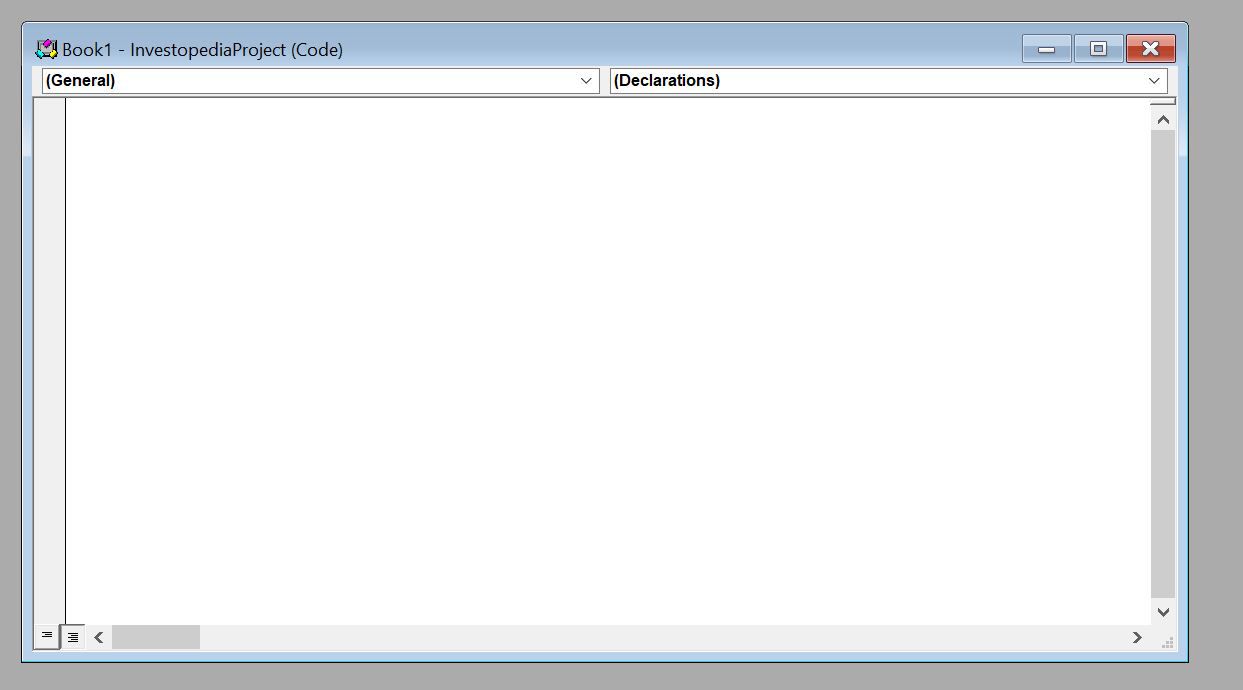Click the vertical scrollbar down arrow
Viewport: 1243px width, 690px height.
1163,612
